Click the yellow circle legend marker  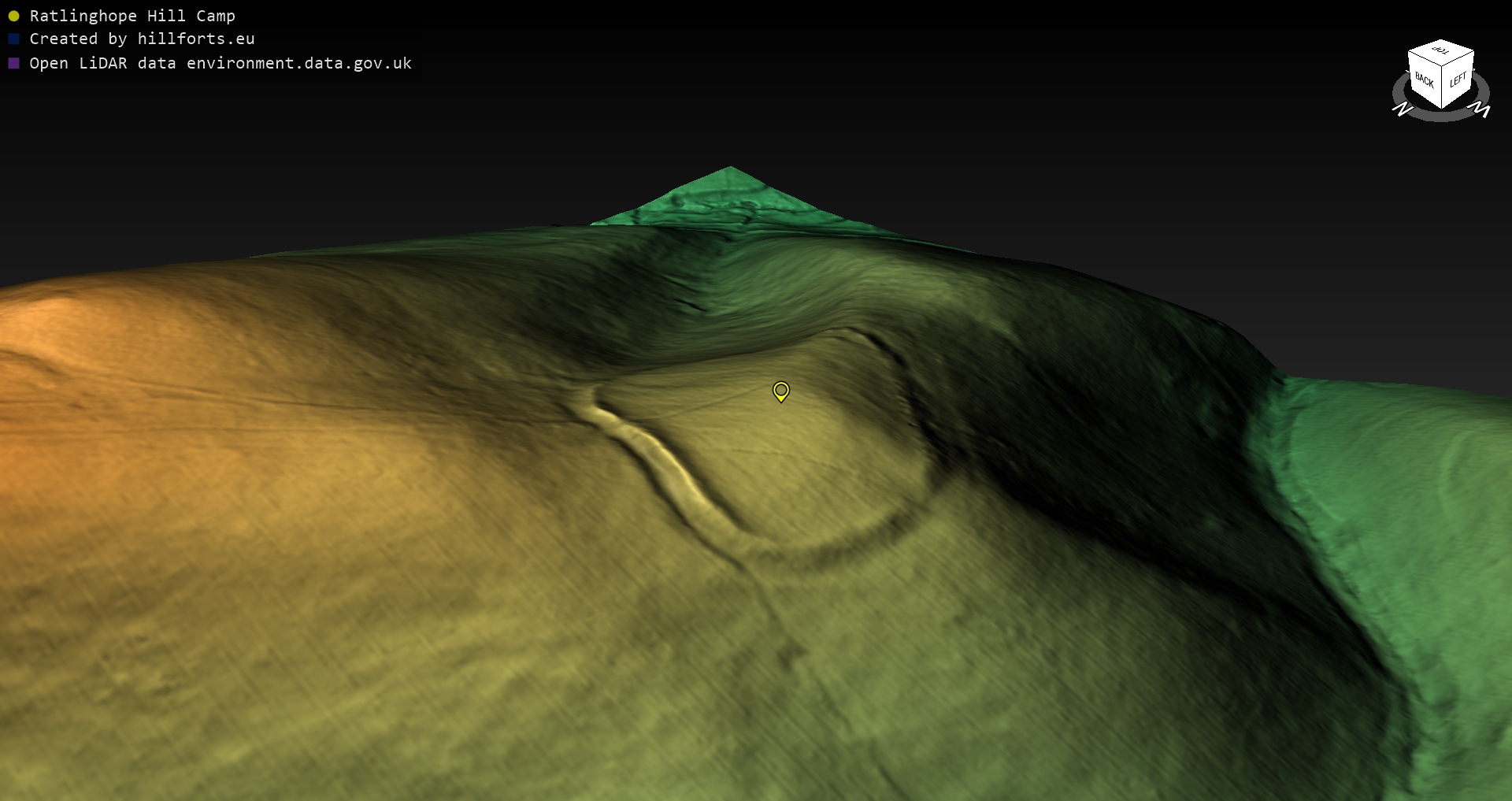tap(13, 16)
